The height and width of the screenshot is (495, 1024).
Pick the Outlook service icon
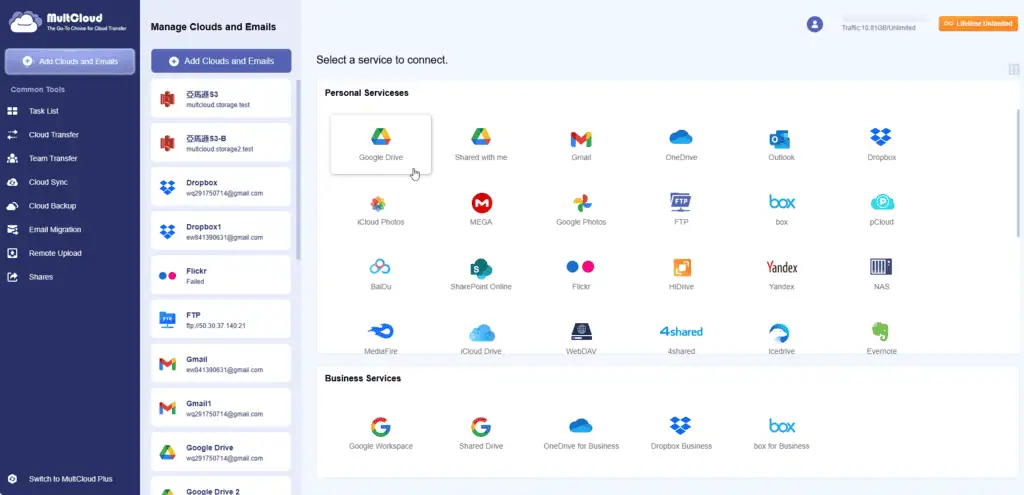pyautogui.click(x=780, y=138)
